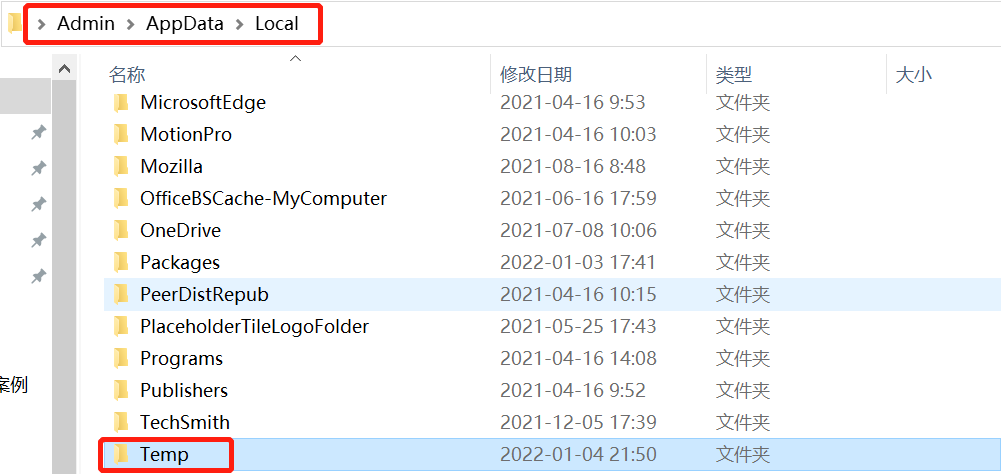The width and height of the screenshot is (1001, 474).
Task: Sort by 名称 column header
Action: click(x=127, y=75)
